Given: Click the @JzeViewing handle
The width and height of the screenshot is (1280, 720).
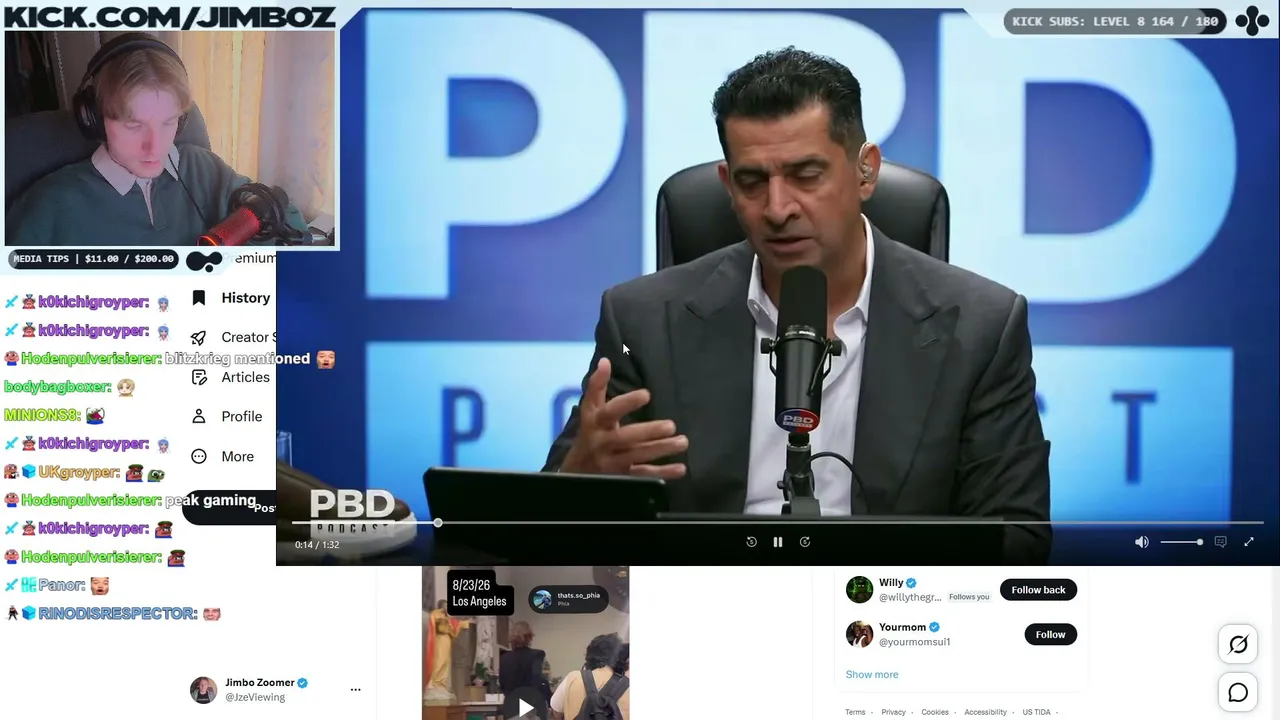Looking at the screenshot, I should point(255,697).
